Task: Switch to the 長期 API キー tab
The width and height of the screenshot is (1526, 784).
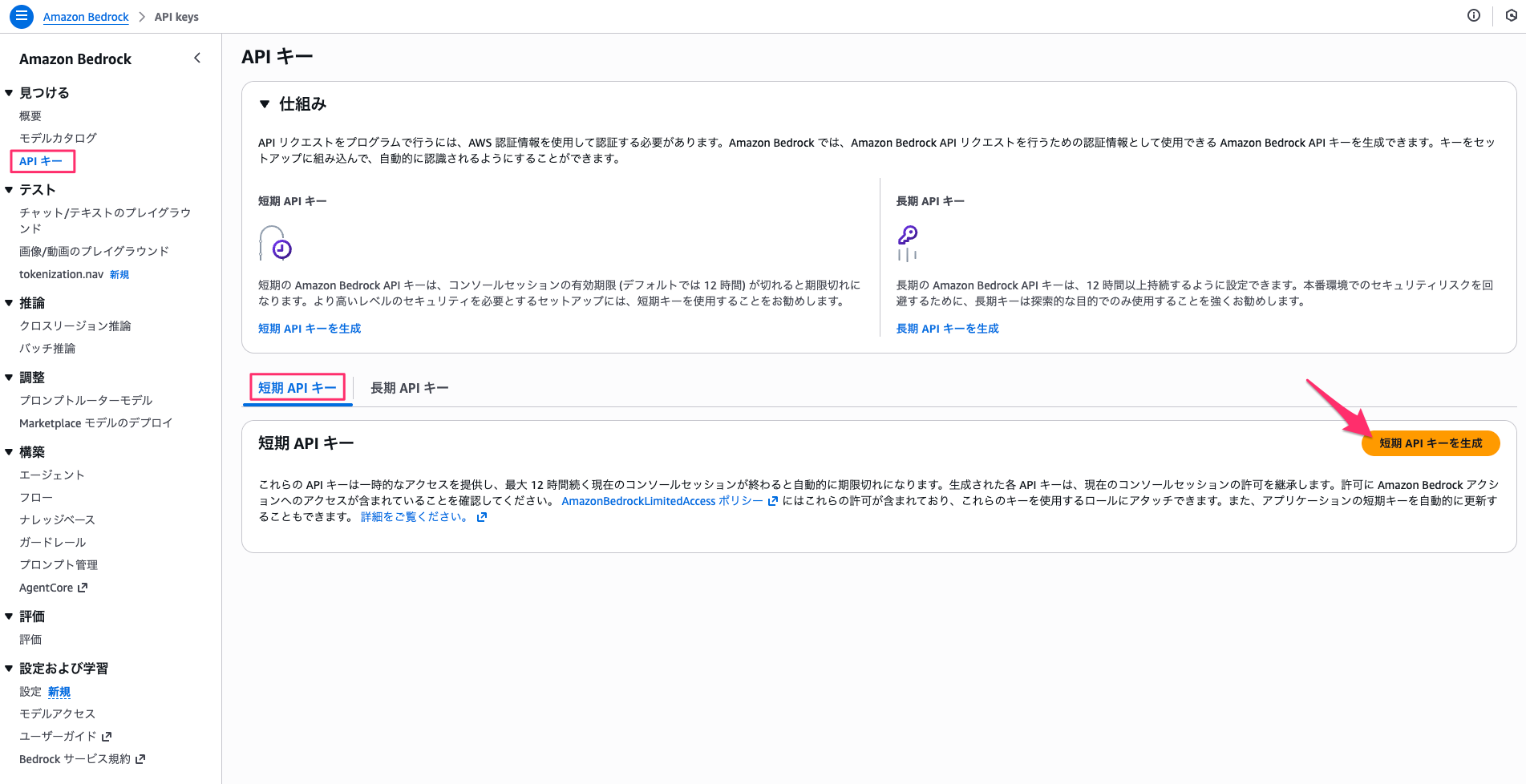Action: (409, 388)
